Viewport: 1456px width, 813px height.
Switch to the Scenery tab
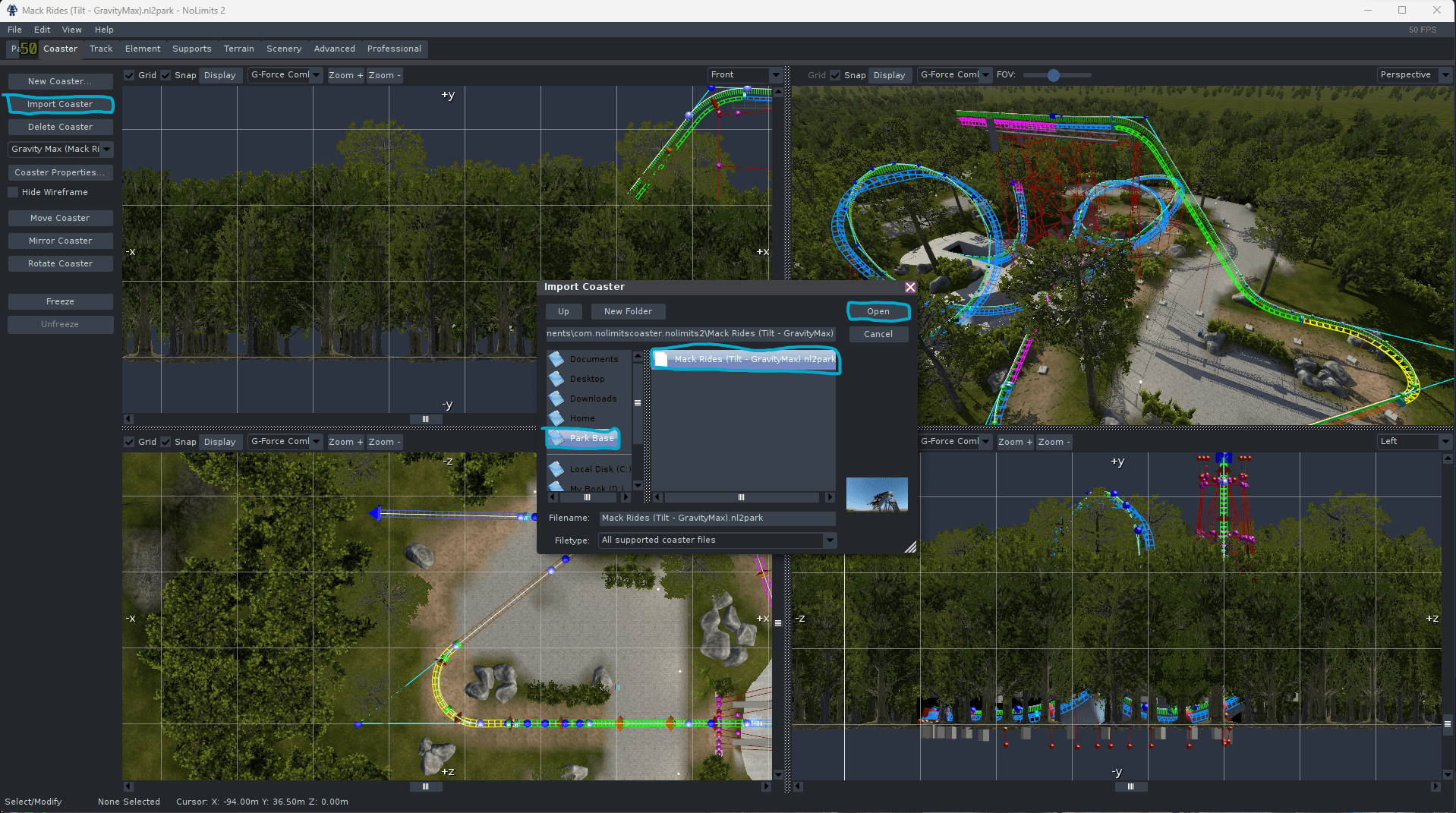[x=284, y=49]
